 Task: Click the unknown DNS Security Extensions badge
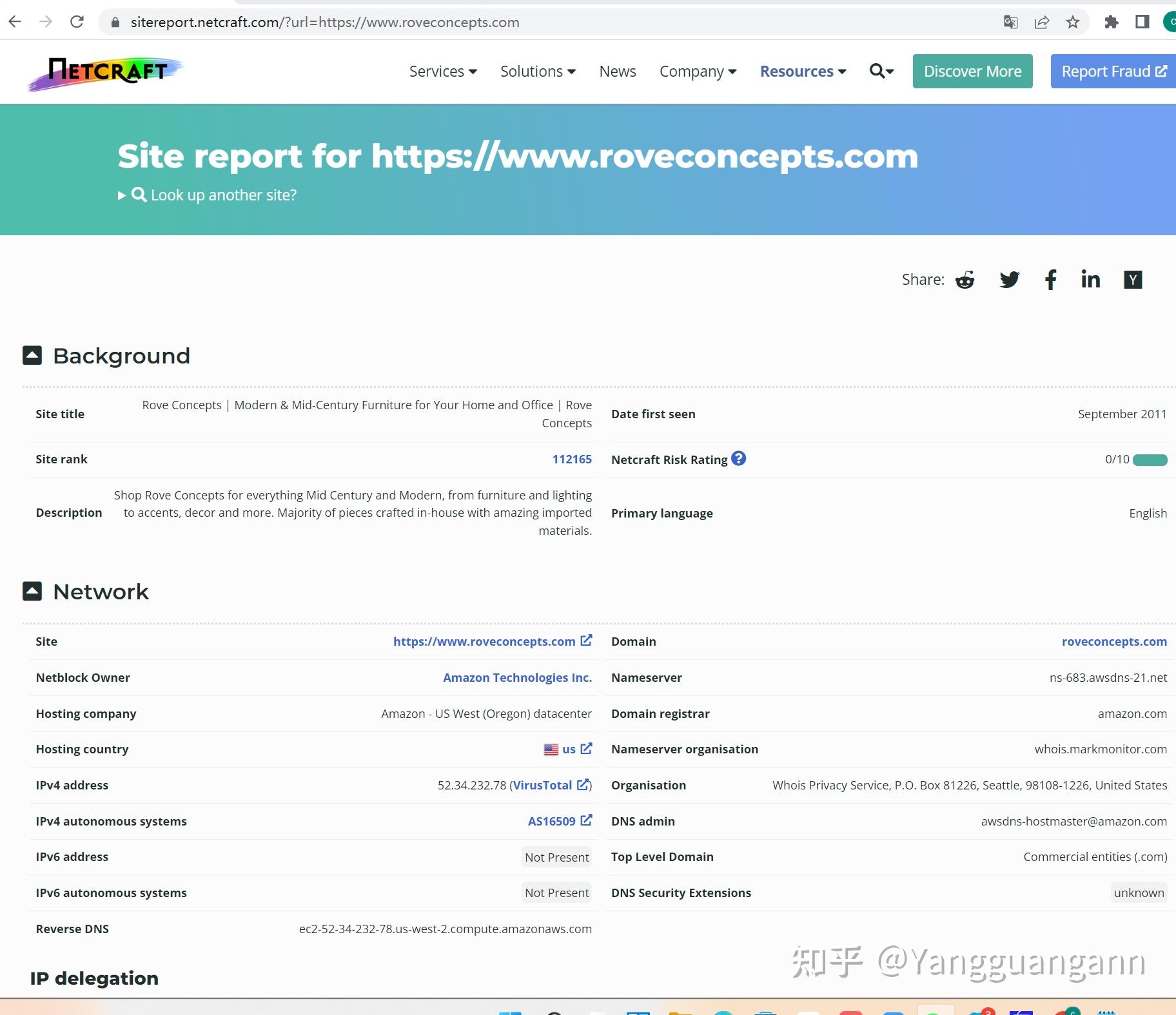coord(1139,893)
